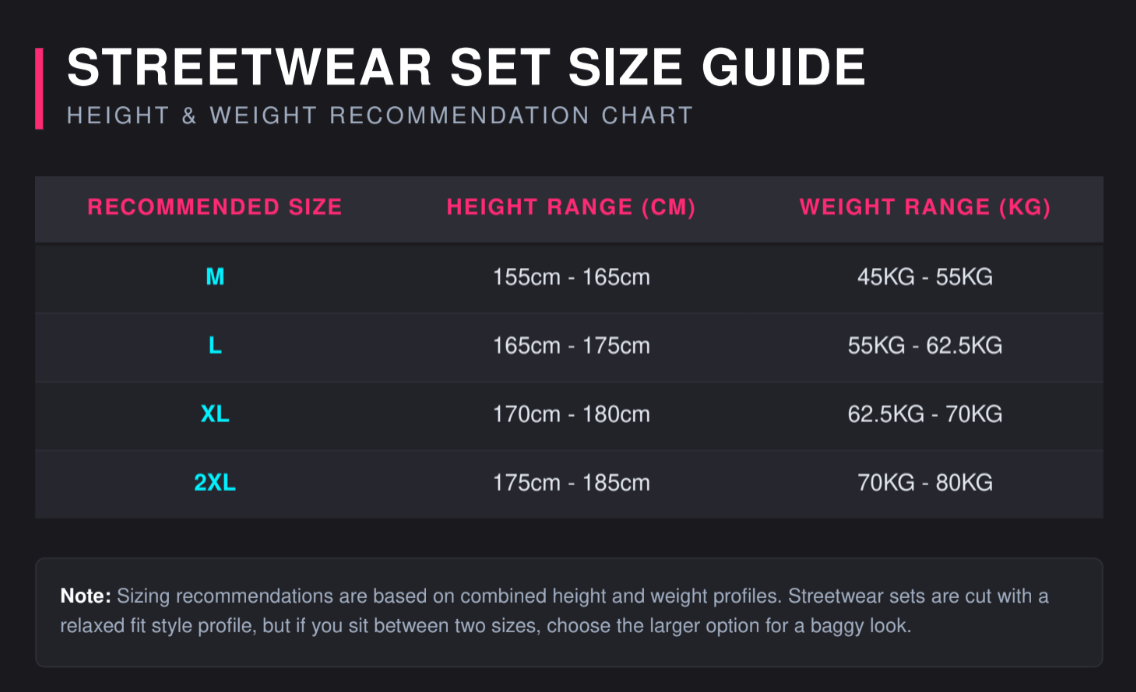
Task: Click the 170cm - 180cm height cell
Action: [x=571, y=414]
